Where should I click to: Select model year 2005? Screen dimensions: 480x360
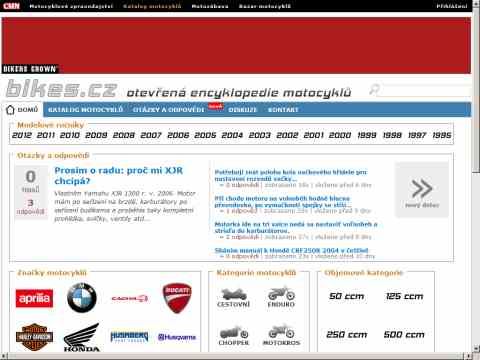(205, 135)
